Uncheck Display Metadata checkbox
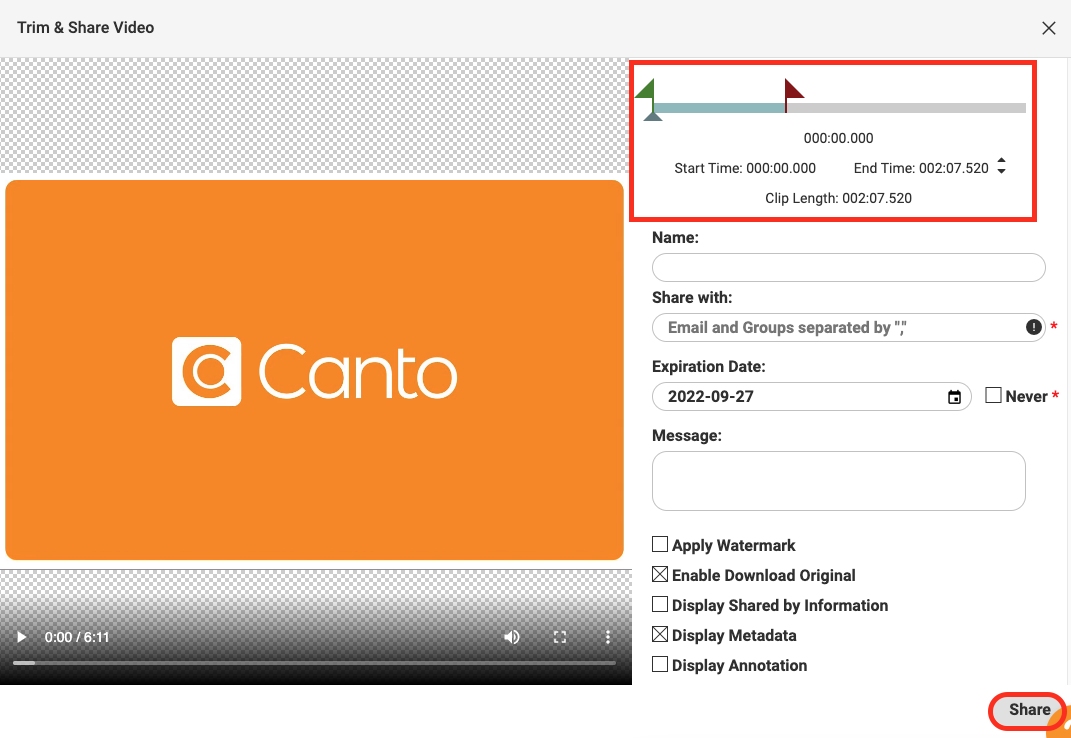This screenshot has height=738, width=1071. (660, 634)
